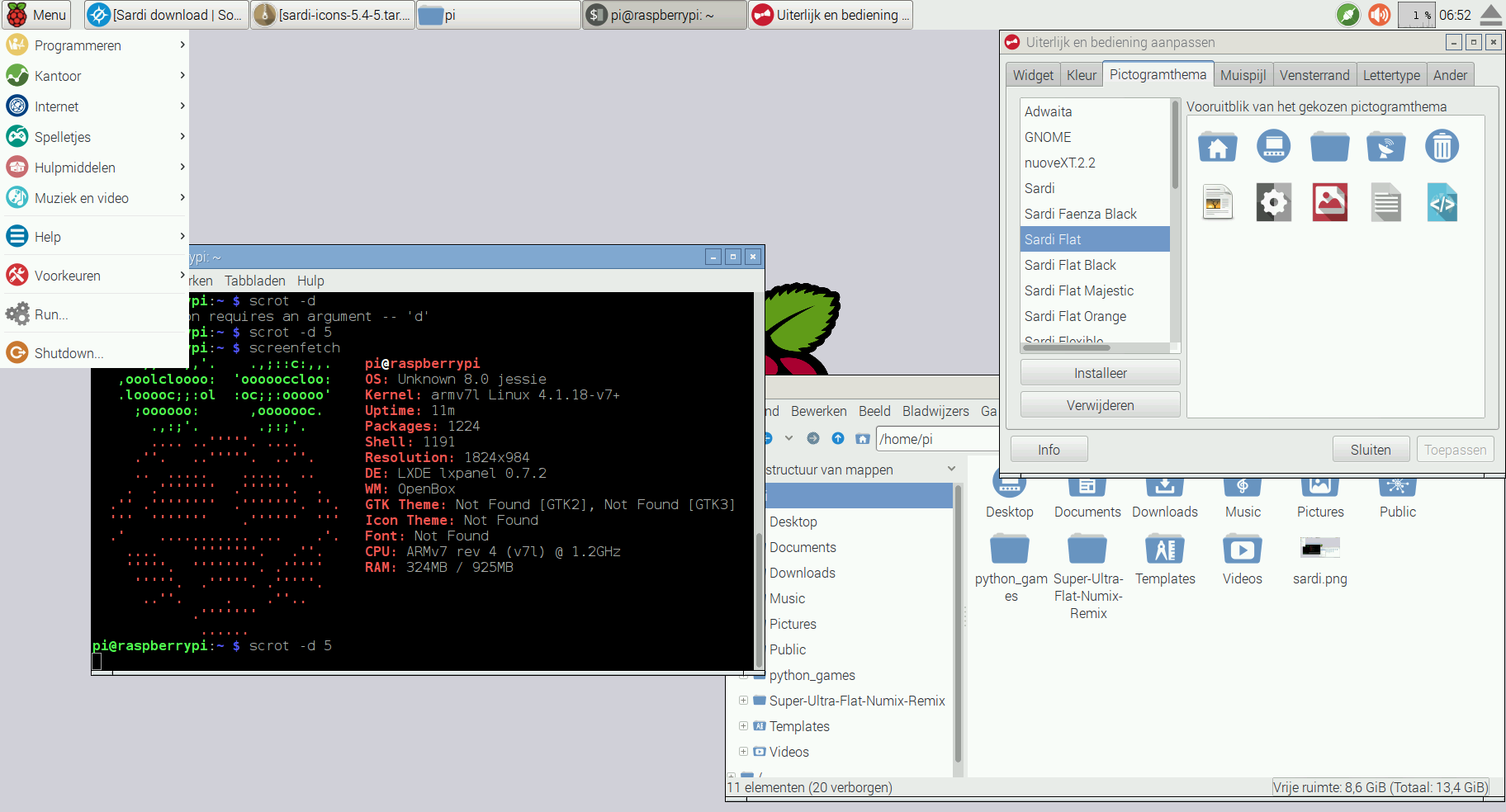This screenshot has height=812, width=1506.
Task: Switch to the Widget tab
Action: pyautogui.click(x=1033, y=75)
